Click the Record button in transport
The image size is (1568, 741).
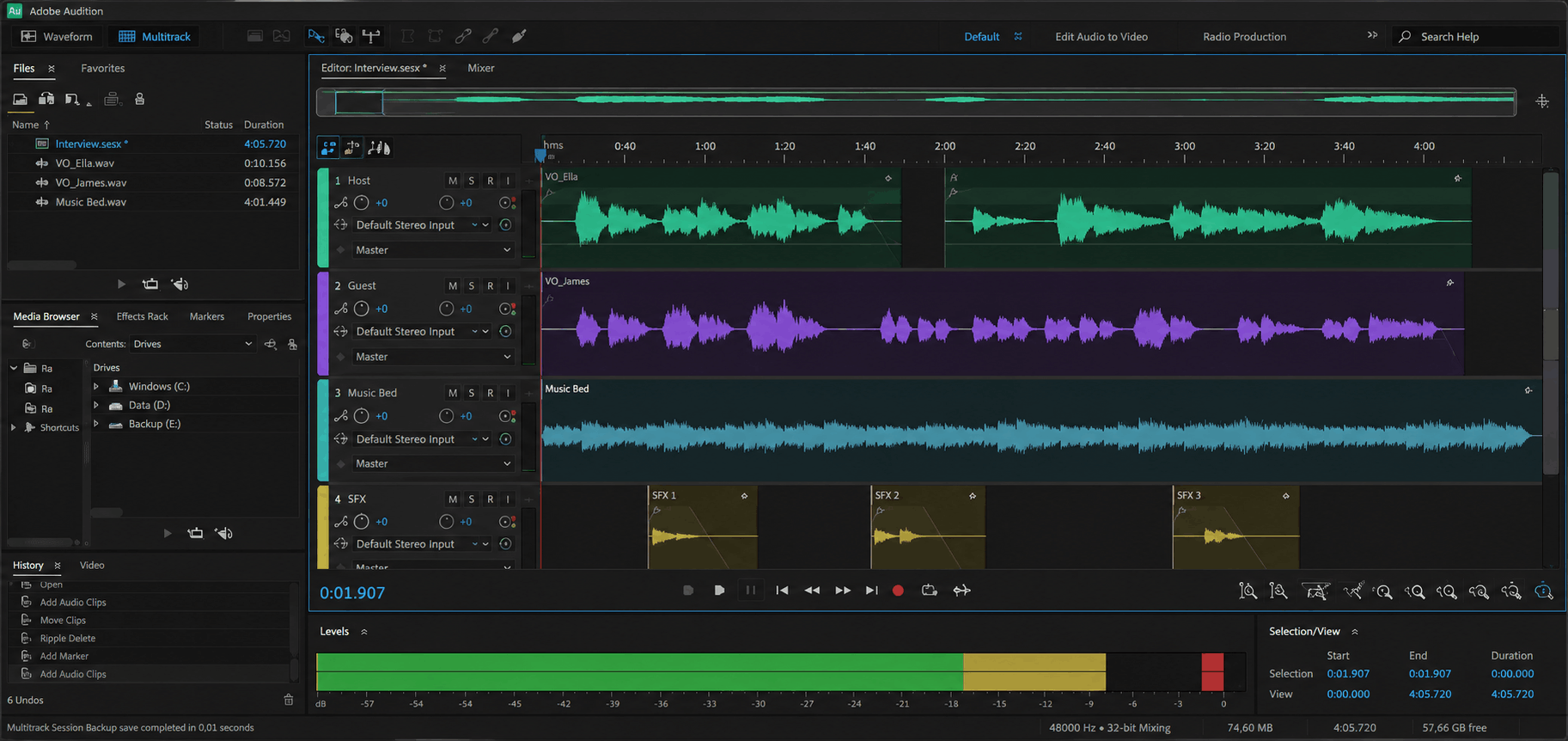click(x=898, y=591)
